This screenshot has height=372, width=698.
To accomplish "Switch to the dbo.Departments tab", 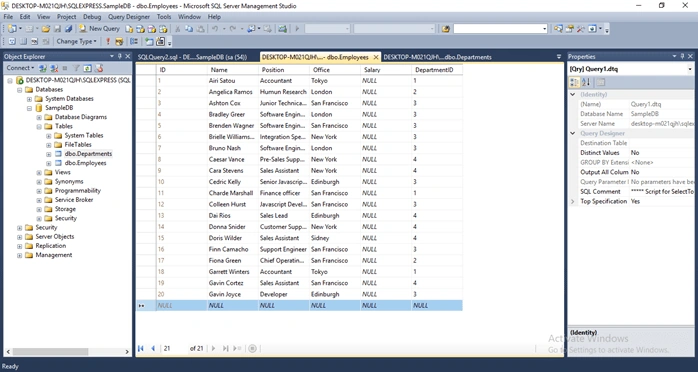I will [x=438, y=57].
